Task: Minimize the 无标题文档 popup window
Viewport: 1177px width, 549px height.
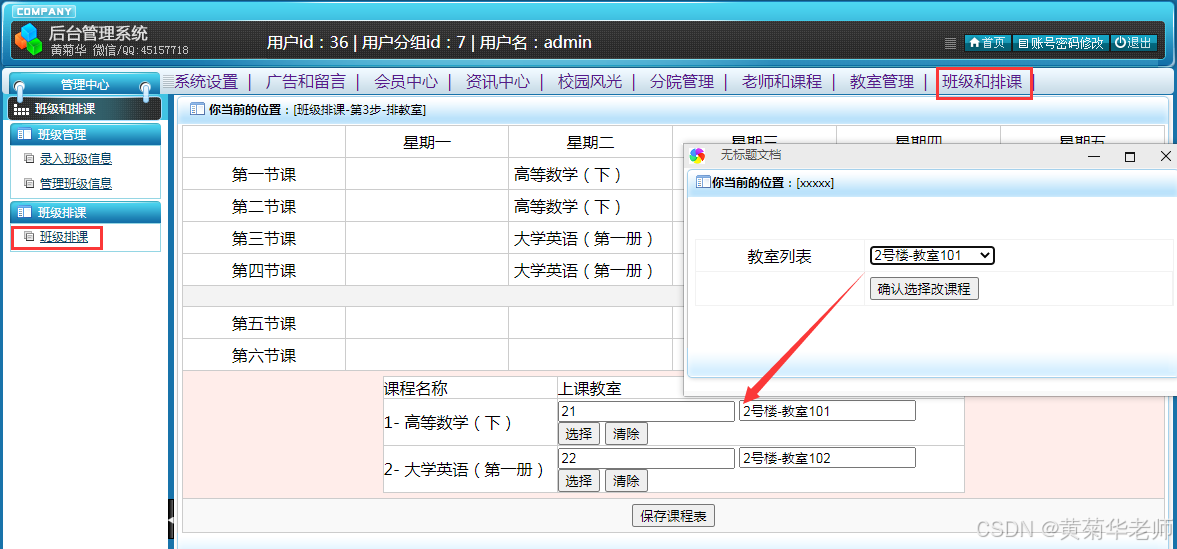Action: pos(1094,156)
